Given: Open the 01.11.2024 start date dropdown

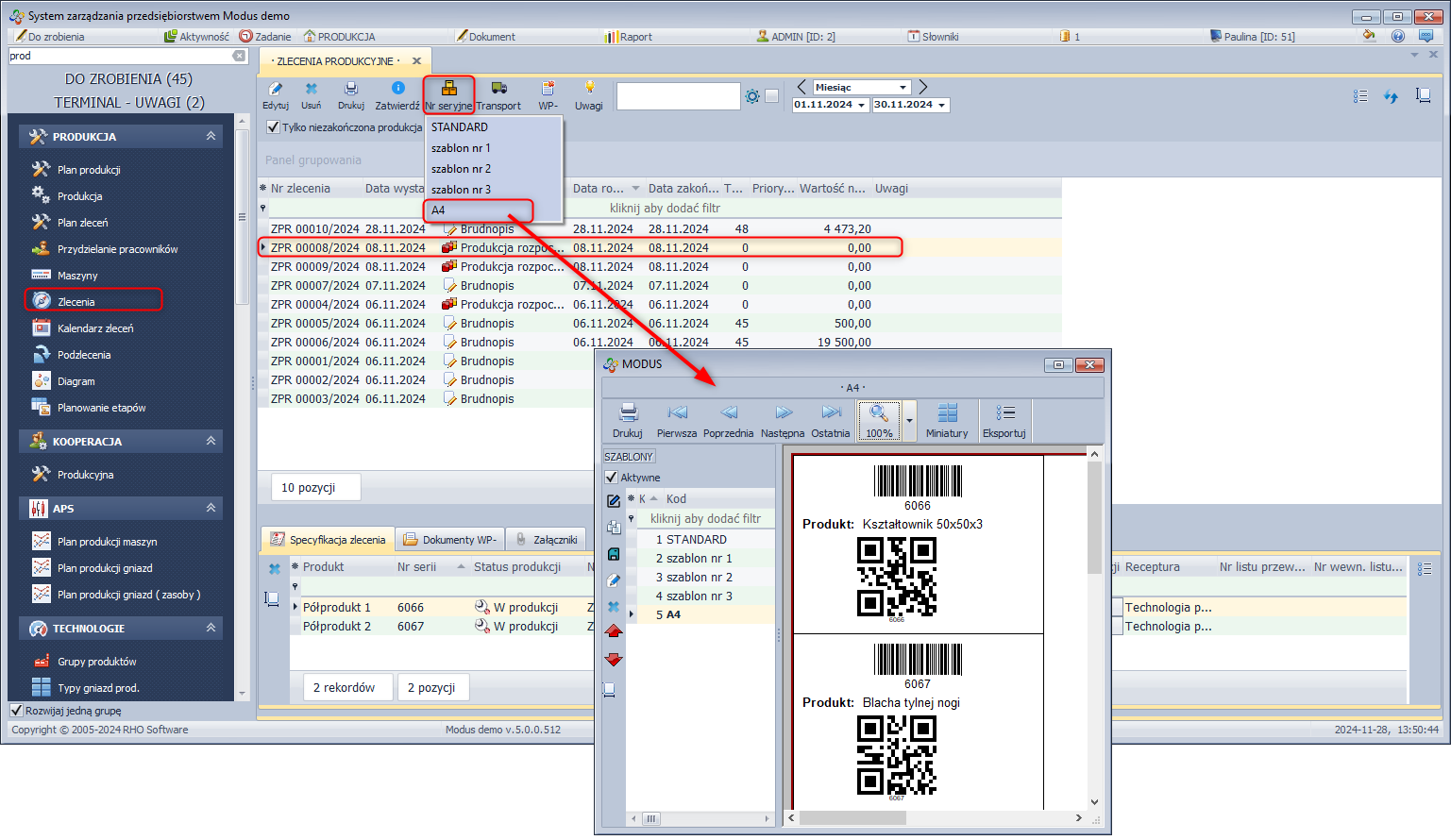Looking at the screenshot, I should pos(861,106).
